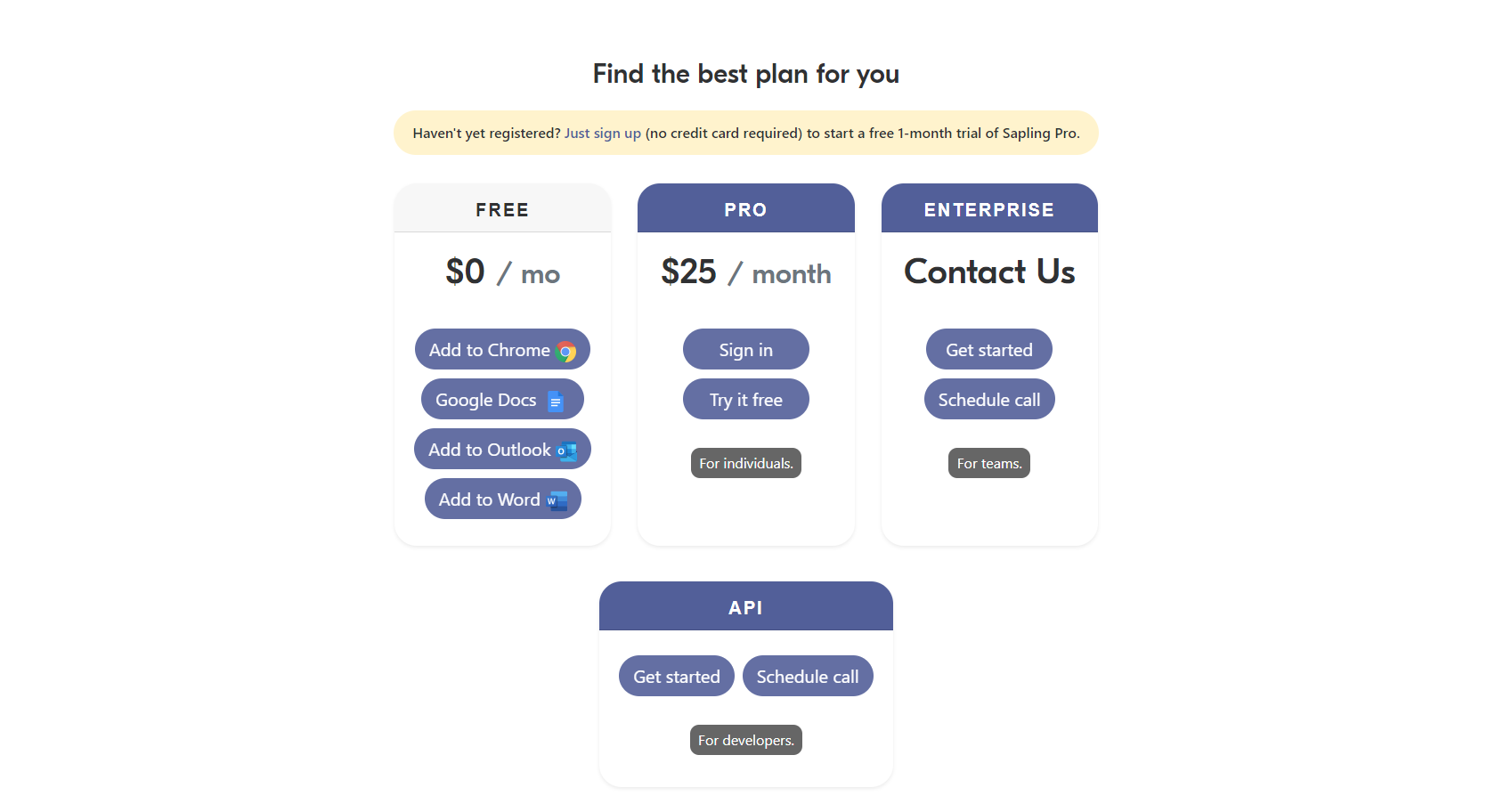The width and height of the screenshot is (1496, 812).
Task: Click Enterprise Get started button
Action: 989,349
